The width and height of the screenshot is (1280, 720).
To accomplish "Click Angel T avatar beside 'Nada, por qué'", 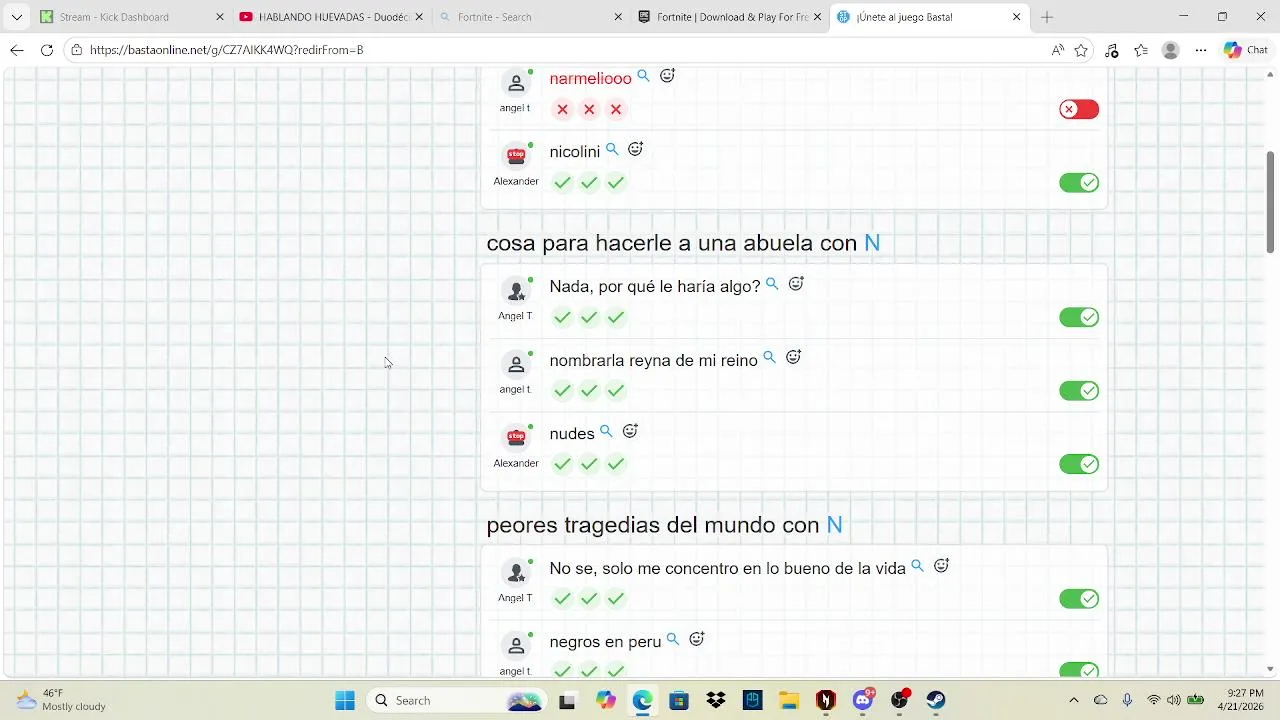I will [516, 291].
